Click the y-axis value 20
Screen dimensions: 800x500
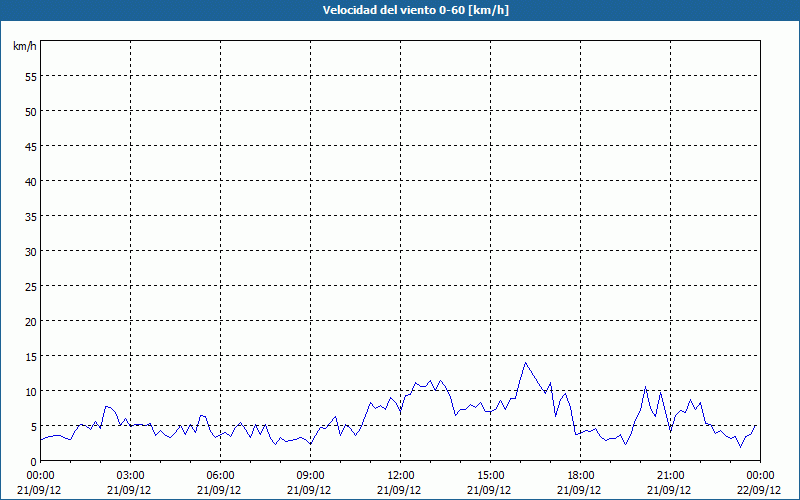point(31,322)
